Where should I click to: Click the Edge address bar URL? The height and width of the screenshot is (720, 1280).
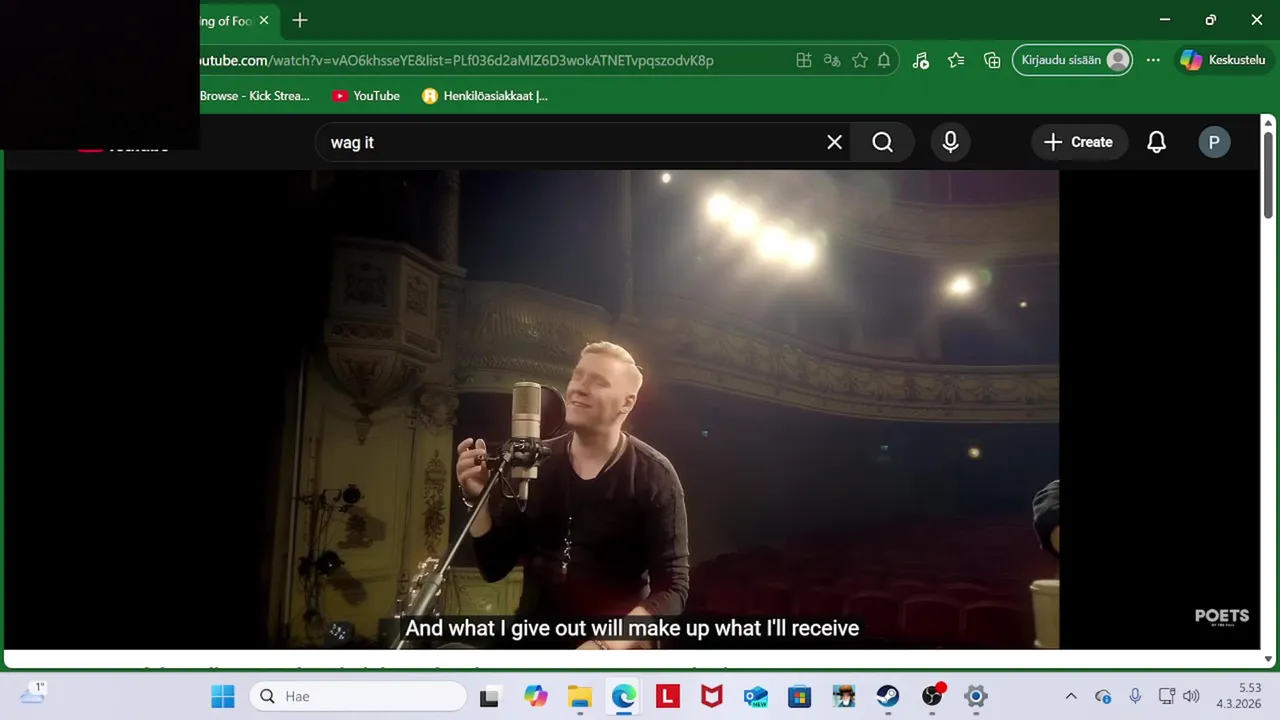[x=457, y=60]
